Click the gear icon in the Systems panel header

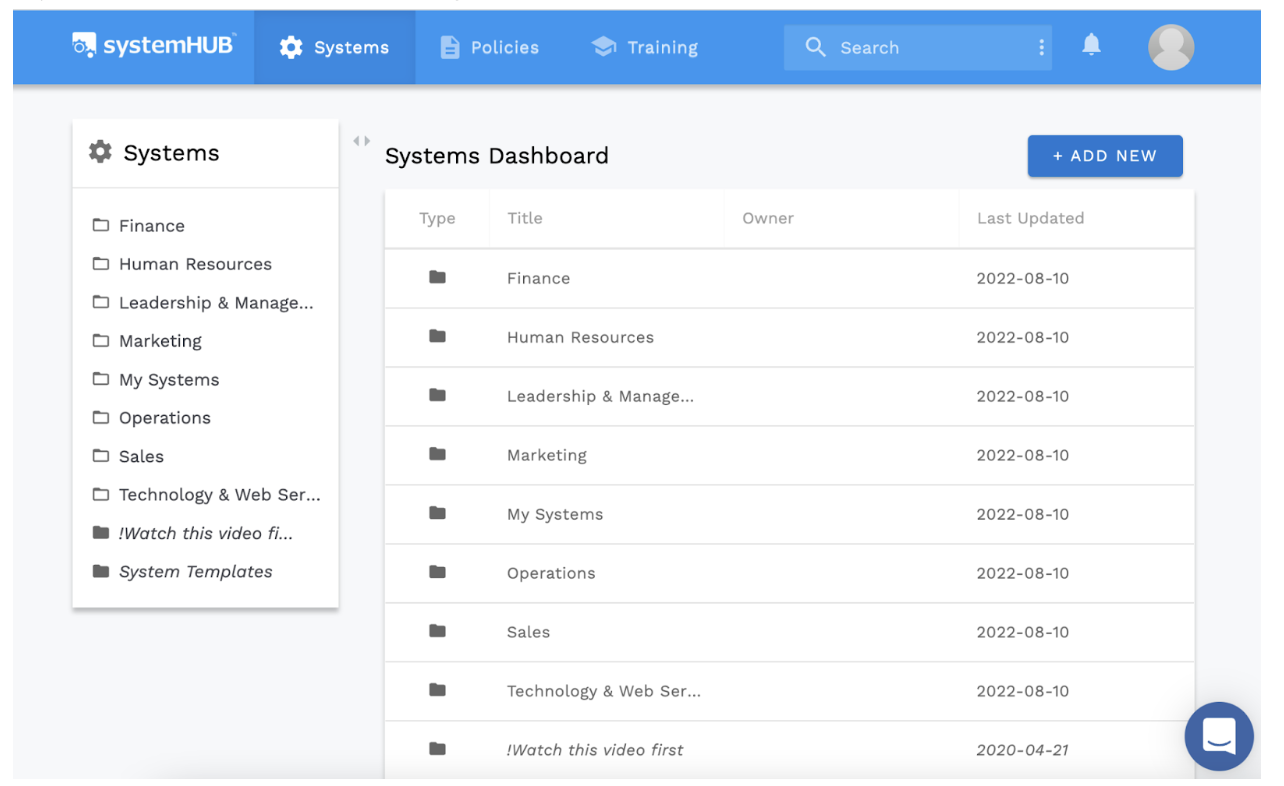(x=100, y=152)
